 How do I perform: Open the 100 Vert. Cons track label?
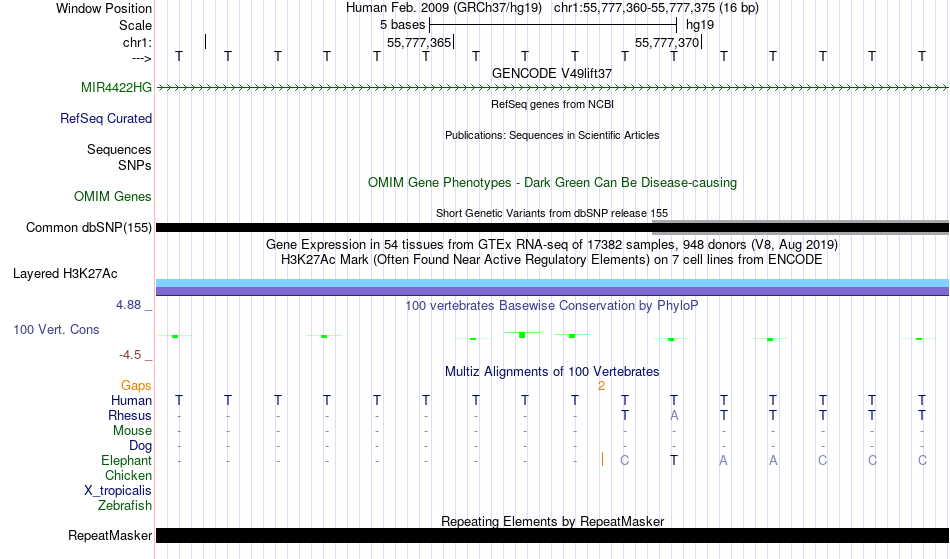(x=56, y=329)
